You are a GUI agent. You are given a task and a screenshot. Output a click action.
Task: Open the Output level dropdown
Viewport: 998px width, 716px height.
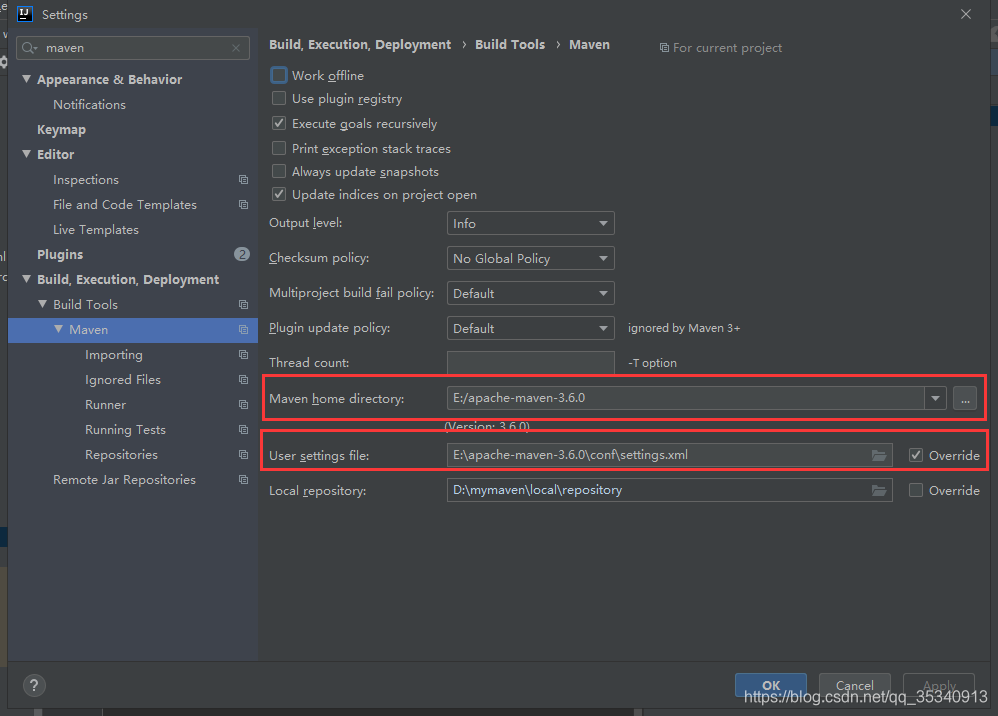coord(530,223)
